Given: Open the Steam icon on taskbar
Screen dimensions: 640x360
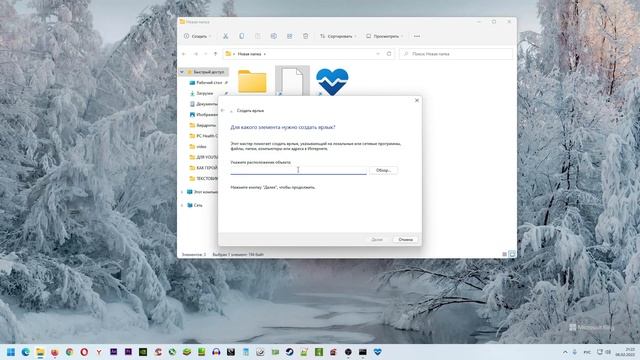Looking at the screenshot, I should pos(289,352).
